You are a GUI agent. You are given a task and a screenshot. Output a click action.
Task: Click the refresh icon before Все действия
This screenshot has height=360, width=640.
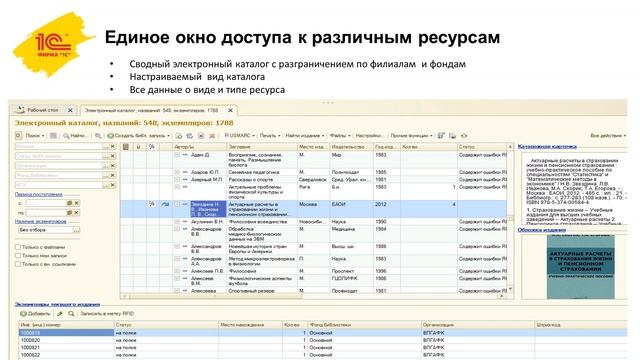coord(464,136)
